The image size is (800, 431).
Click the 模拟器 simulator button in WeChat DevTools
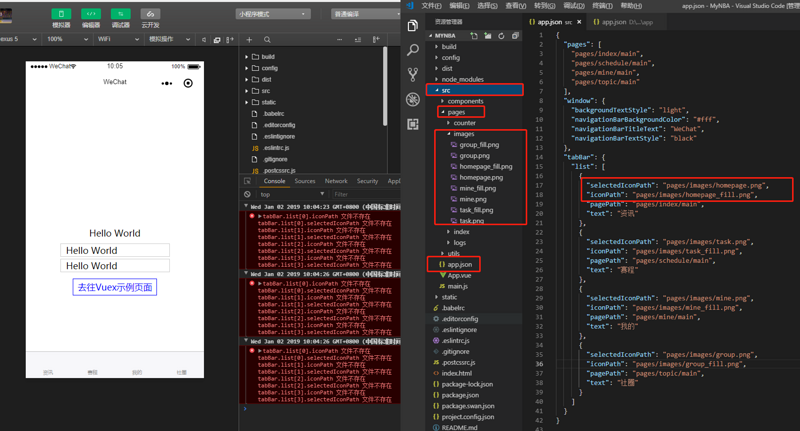61,14
